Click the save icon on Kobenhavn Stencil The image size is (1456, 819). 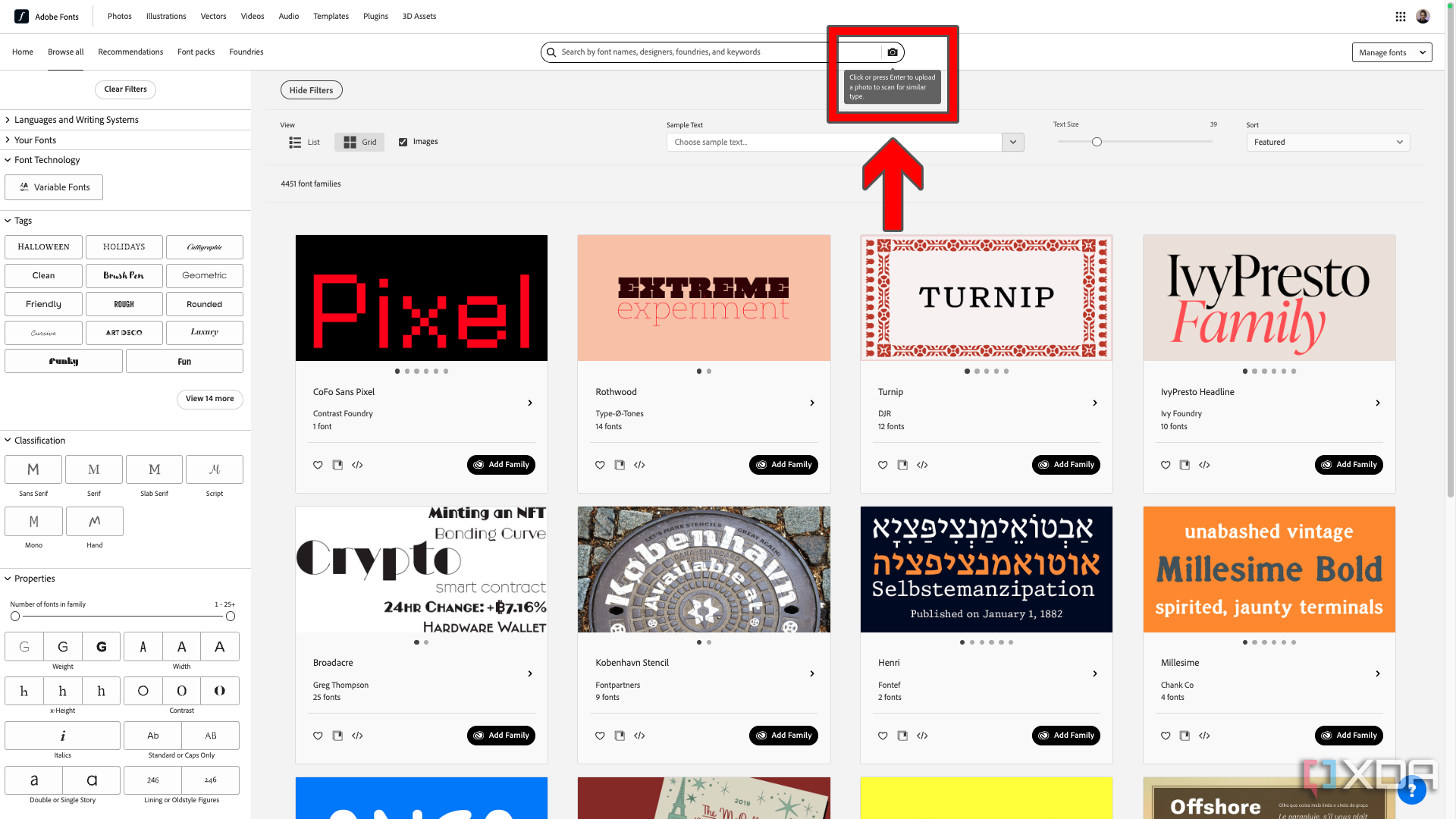(620, 735)
